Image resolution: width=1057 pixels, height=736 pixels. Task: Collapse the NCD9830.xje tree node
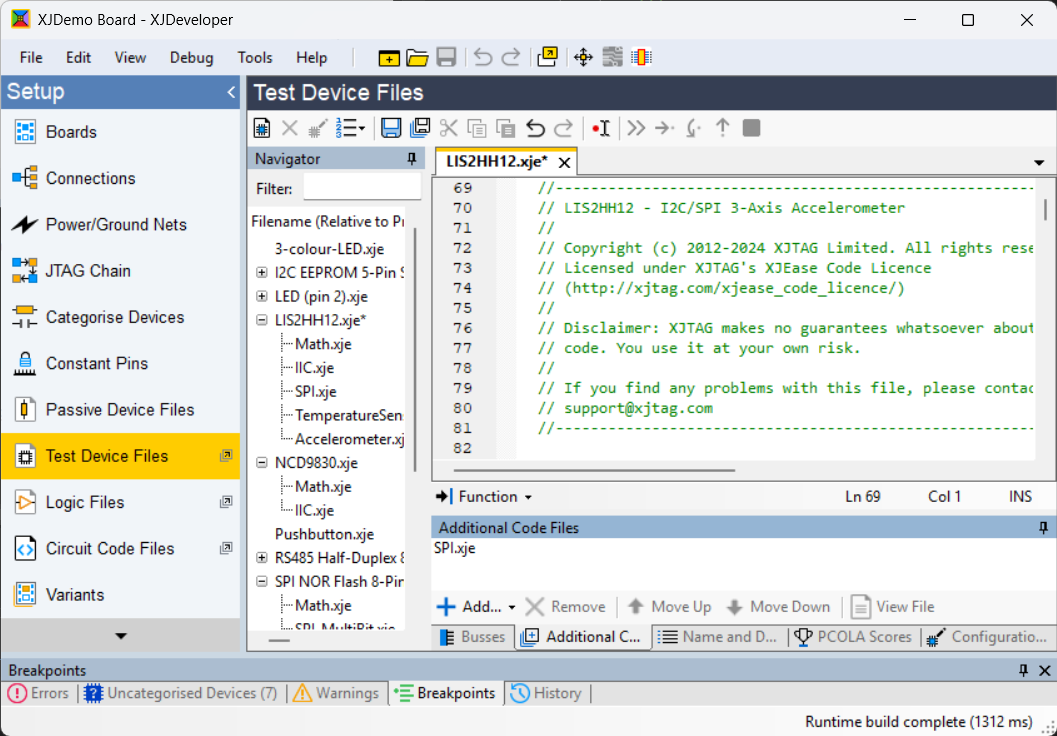click(262, 463)
